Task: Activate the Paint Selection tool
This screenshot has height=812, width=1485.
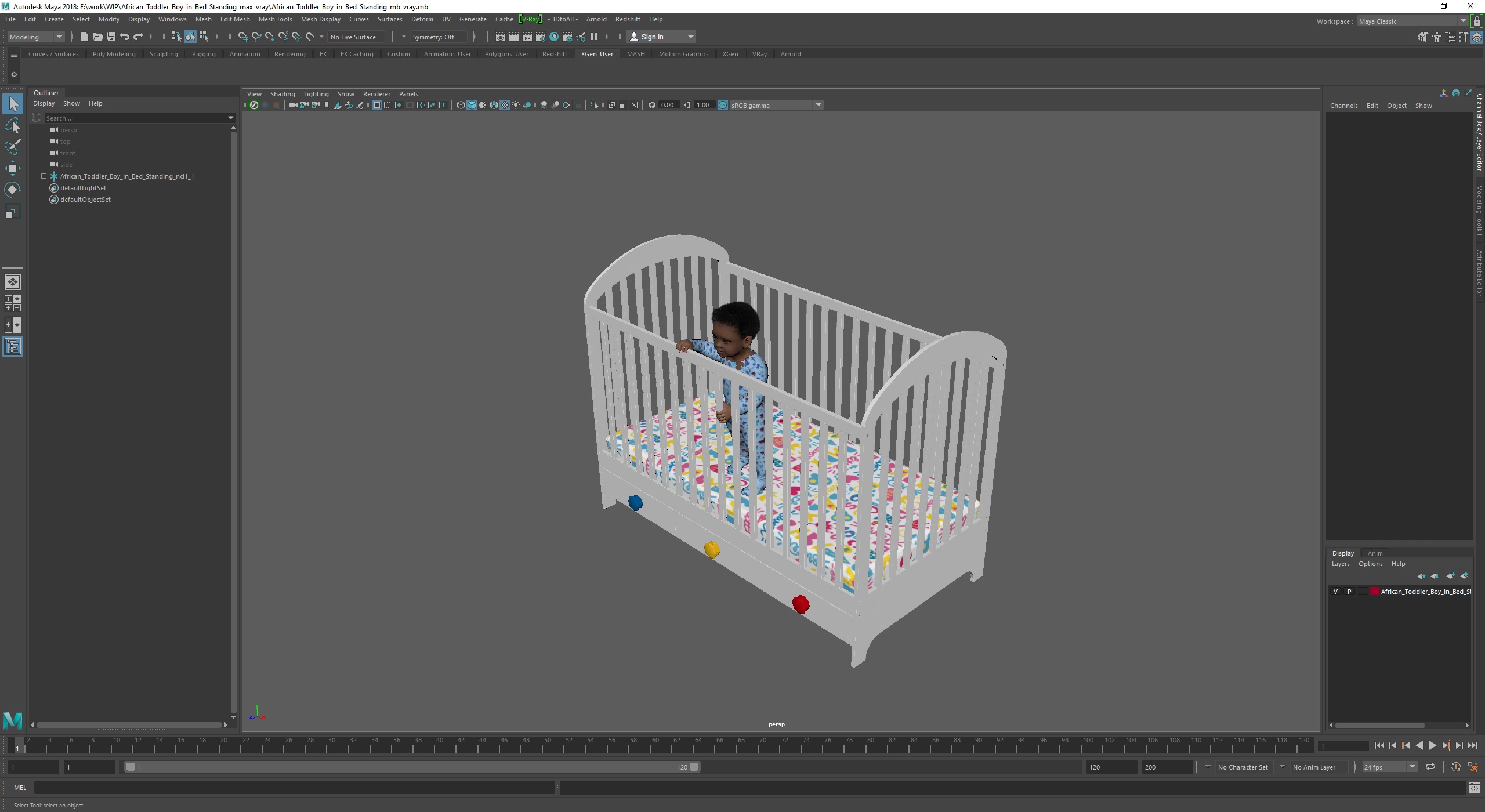Action: 13,146
